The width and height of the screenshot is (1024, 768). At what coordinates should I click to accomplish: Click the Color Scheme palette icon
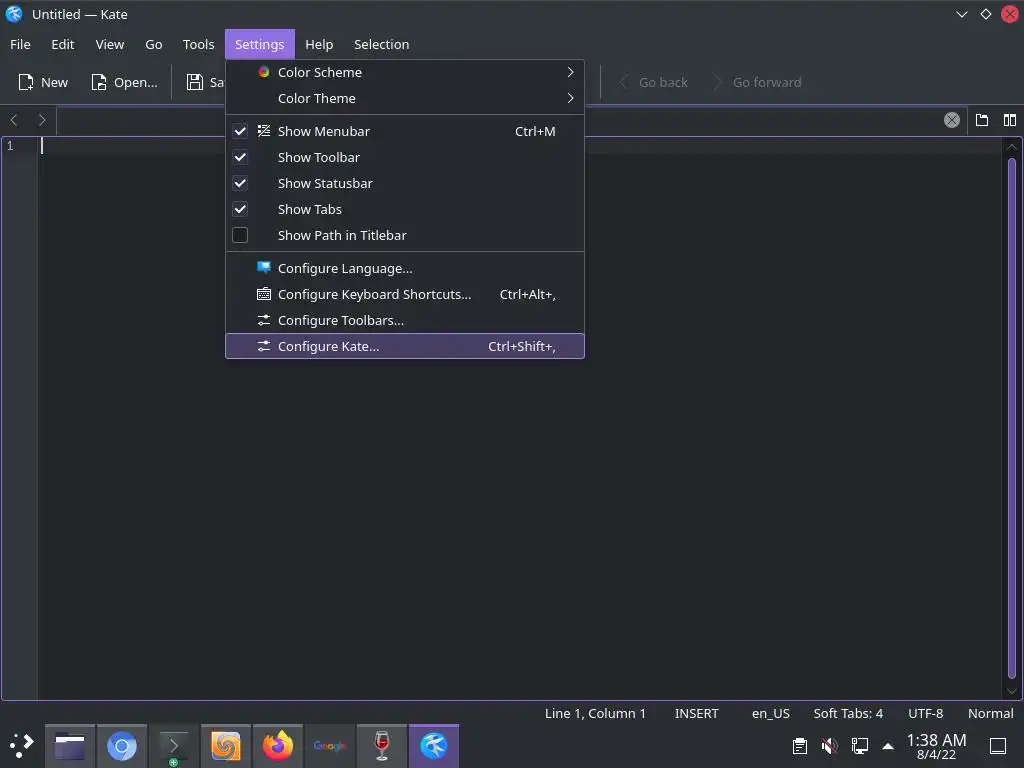point(264,72)
